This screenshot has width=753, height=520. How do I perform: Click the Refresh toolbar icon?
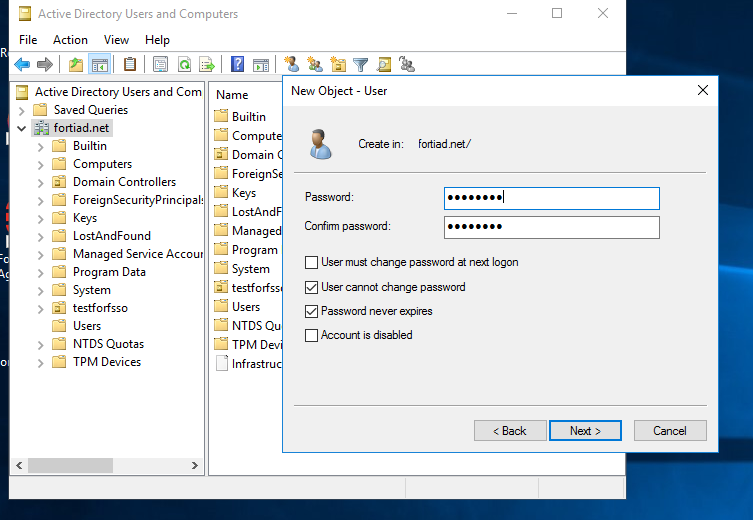point(184,65)
